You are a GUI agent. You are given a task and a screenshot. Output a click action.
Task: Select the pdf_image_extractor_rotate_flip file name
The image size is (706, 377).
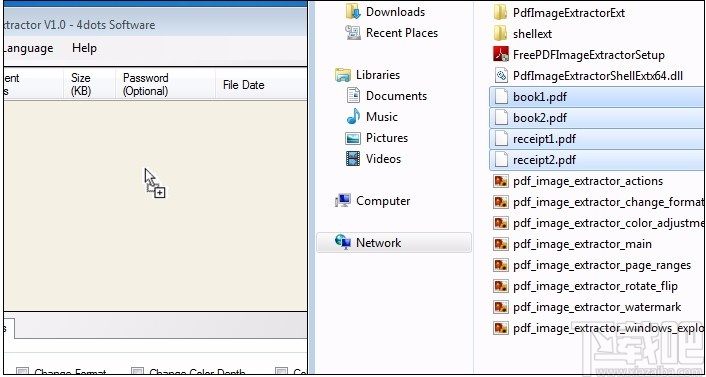(595, 286)
